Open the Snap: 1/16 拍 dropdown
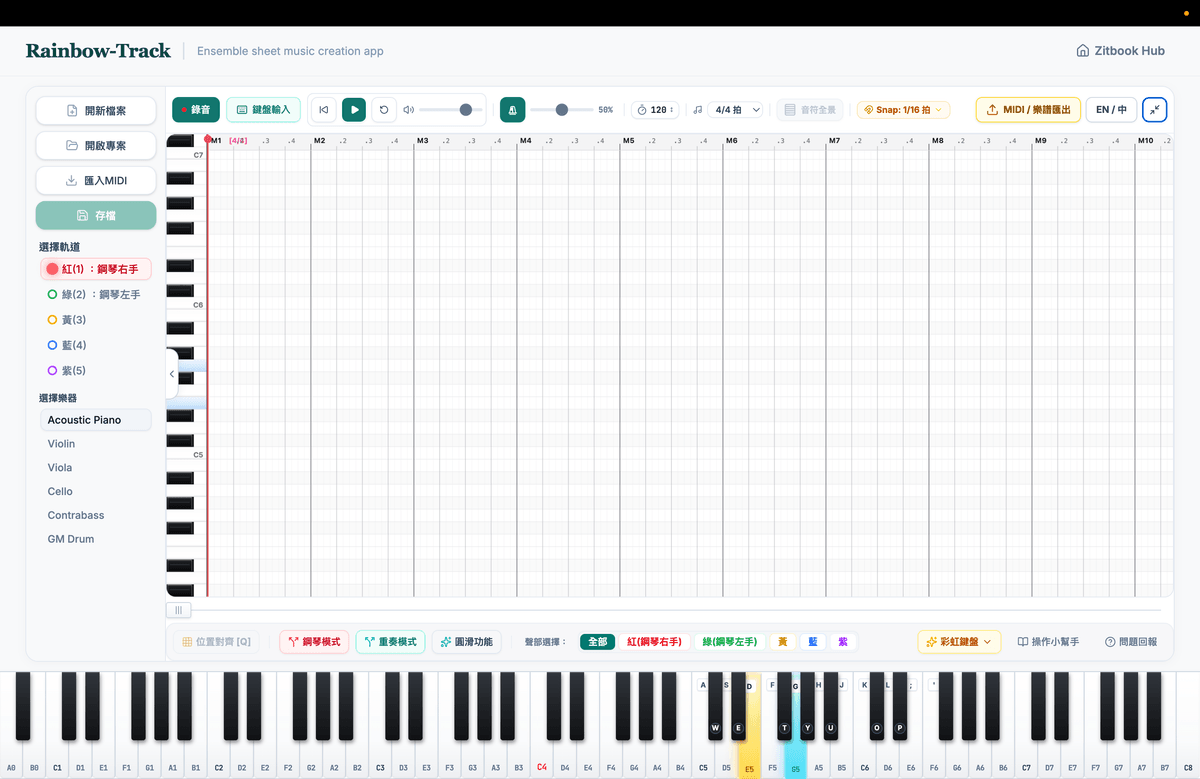The width and height of the screenshot is (1200, 779). click(x=903, y=110)
